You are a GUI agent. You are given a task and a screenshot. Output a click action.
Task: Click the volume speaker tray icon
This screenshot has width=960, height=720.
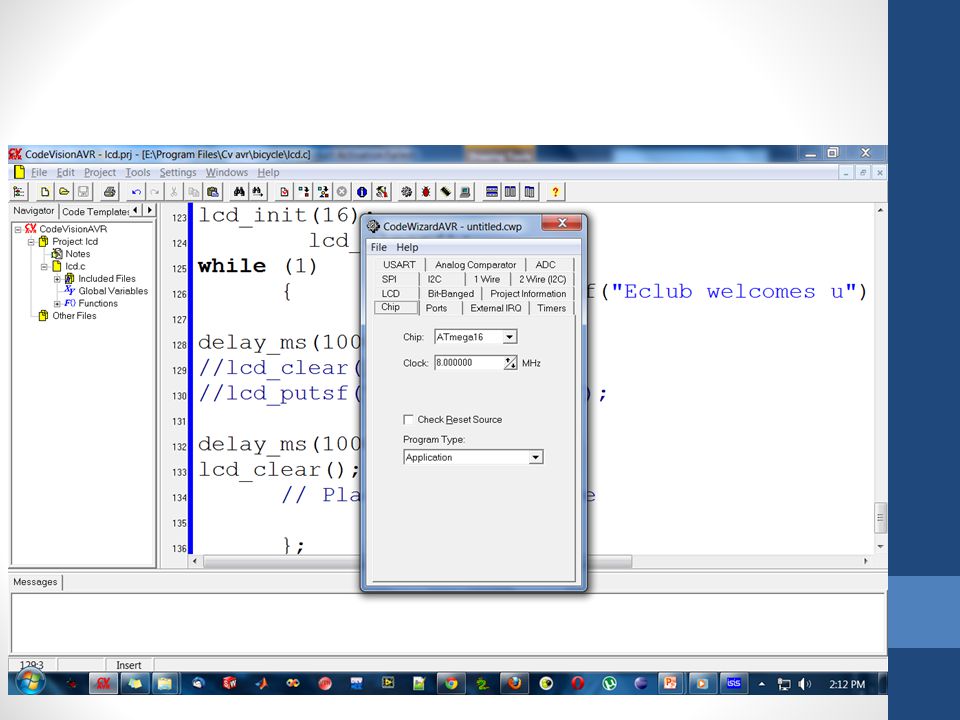[x=804, y=684]
